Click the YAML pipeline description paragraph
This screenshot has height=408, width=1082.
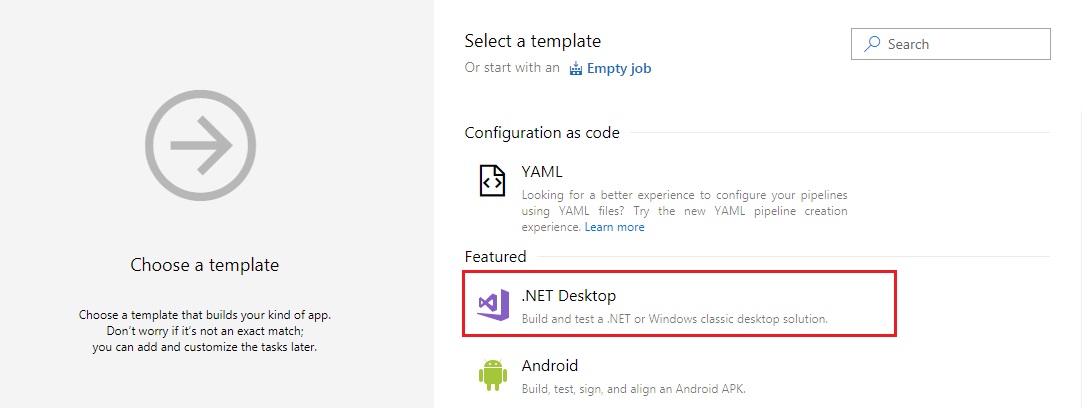685,211
